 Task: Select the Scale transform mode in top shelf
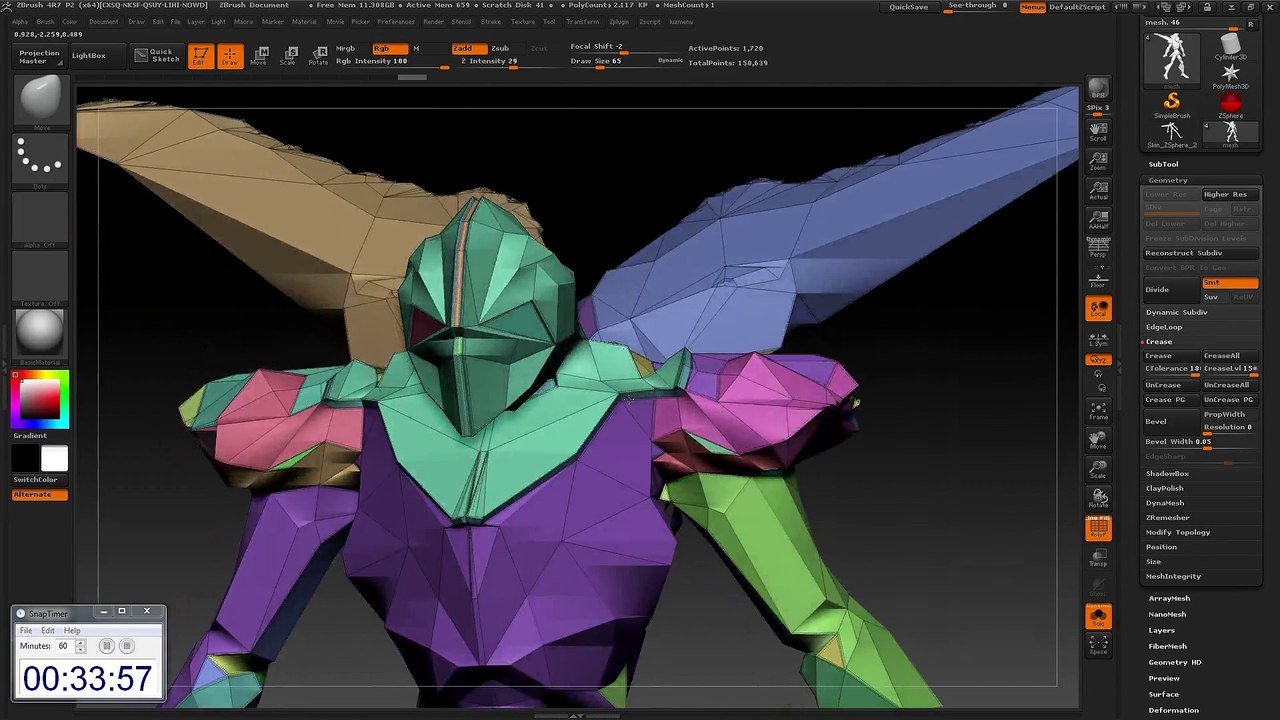pos(288,56)
